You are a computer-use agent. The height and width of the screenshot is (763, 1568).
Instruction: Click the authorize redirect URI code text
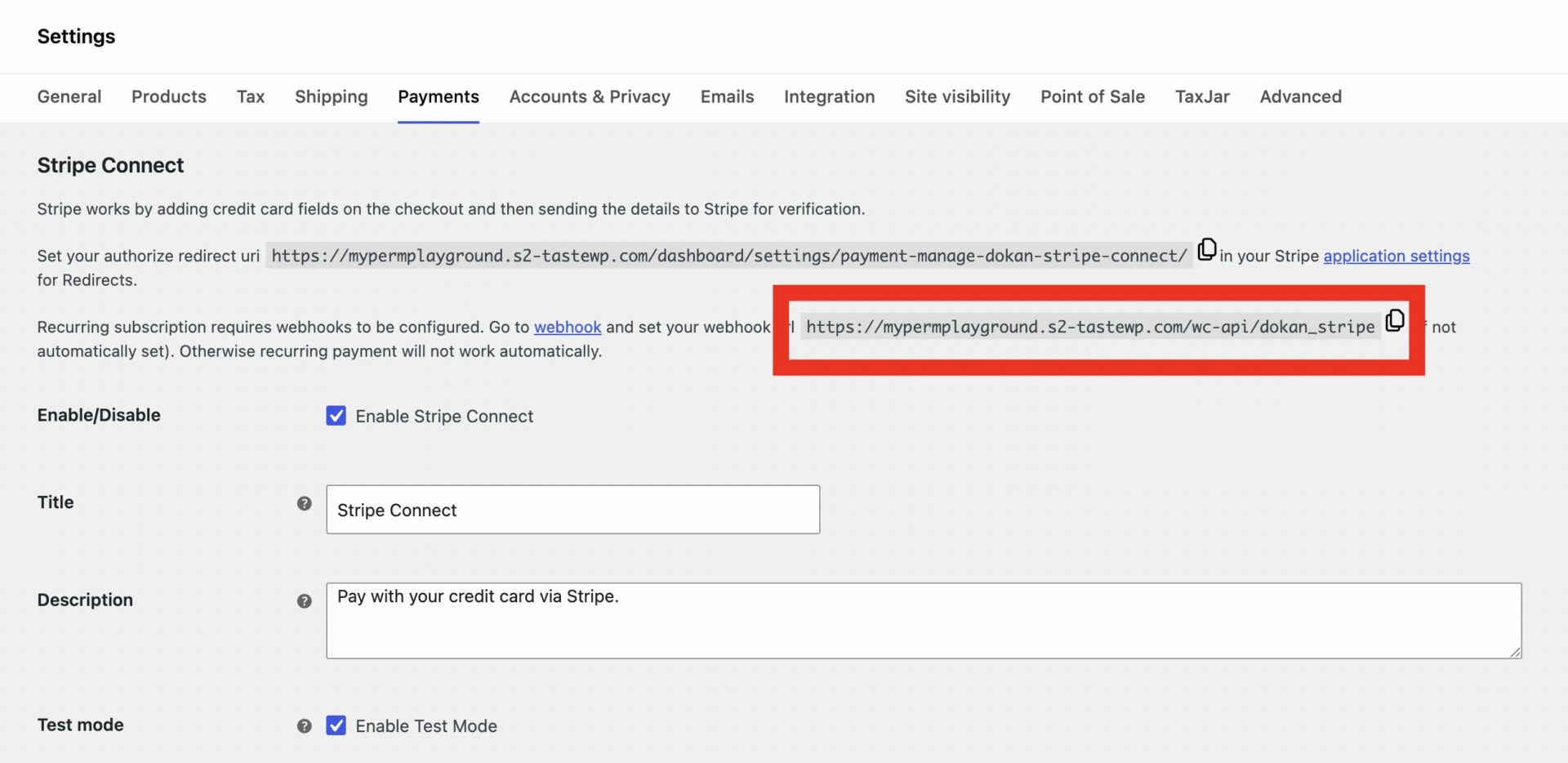[x=729, y=256]
